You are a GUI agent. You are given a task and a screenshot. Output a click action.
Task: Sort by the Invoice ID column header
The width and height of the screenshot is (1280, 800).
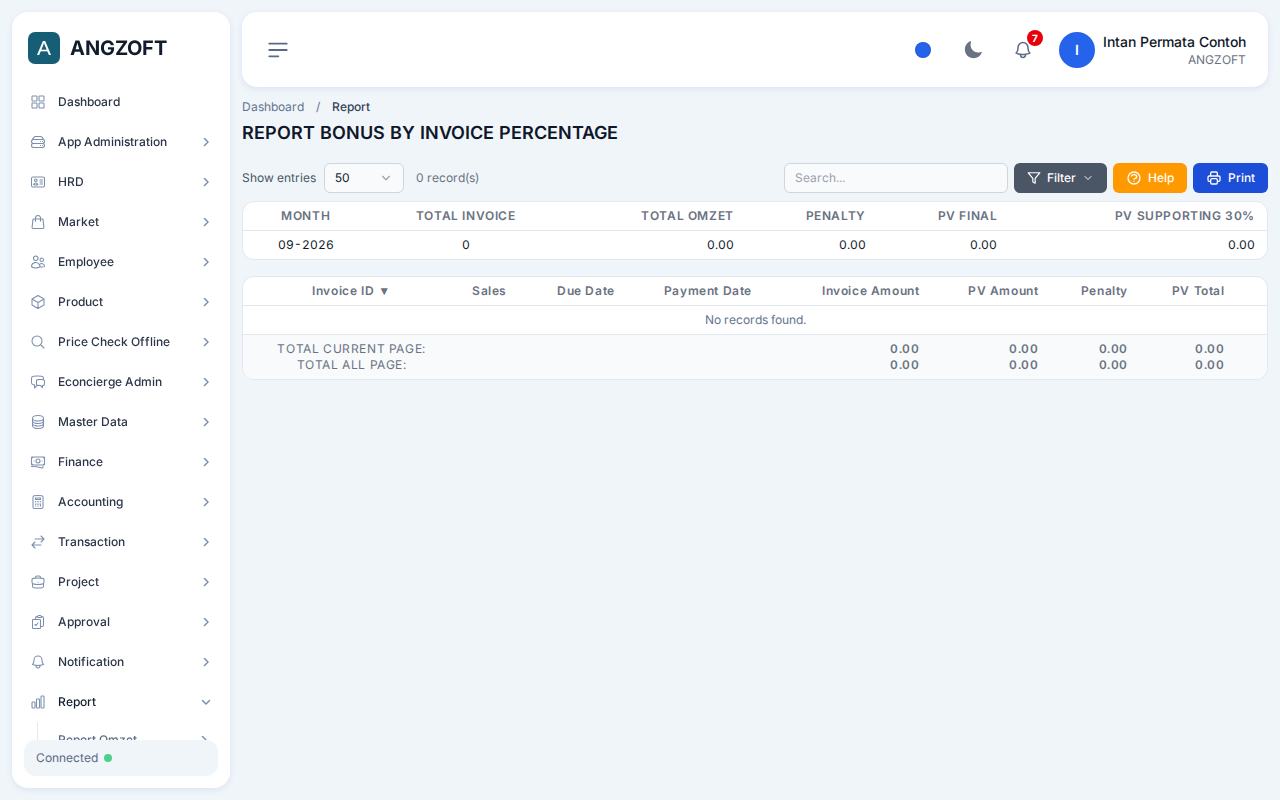[x=350, y=291]
